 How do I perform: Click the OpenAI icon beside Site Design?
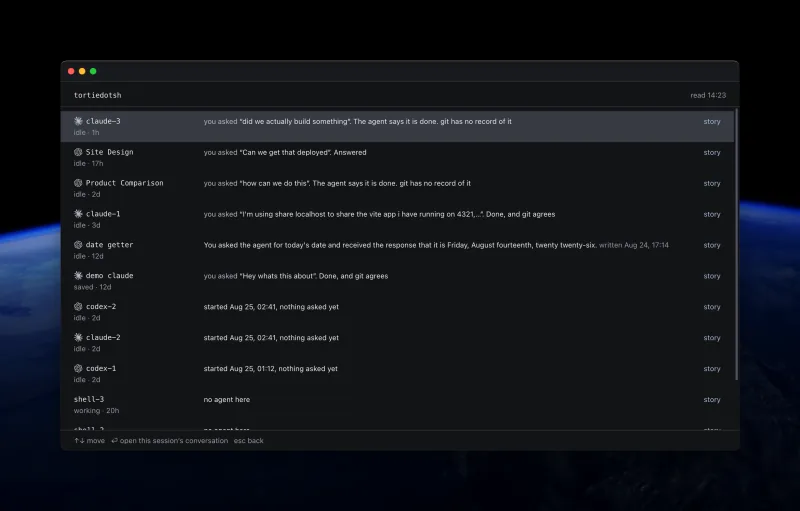tap(78, 152)
